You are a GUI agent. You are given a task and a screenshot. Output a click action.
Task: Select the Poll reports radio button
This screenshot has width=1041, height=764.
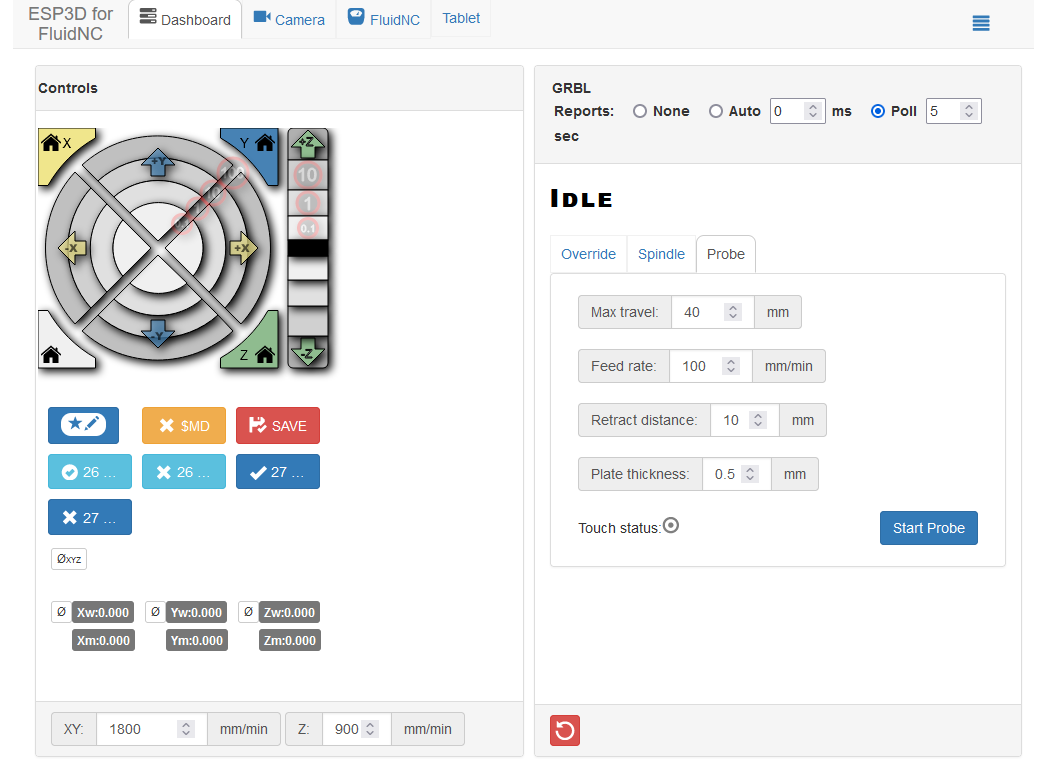click(x=878, y=111)
